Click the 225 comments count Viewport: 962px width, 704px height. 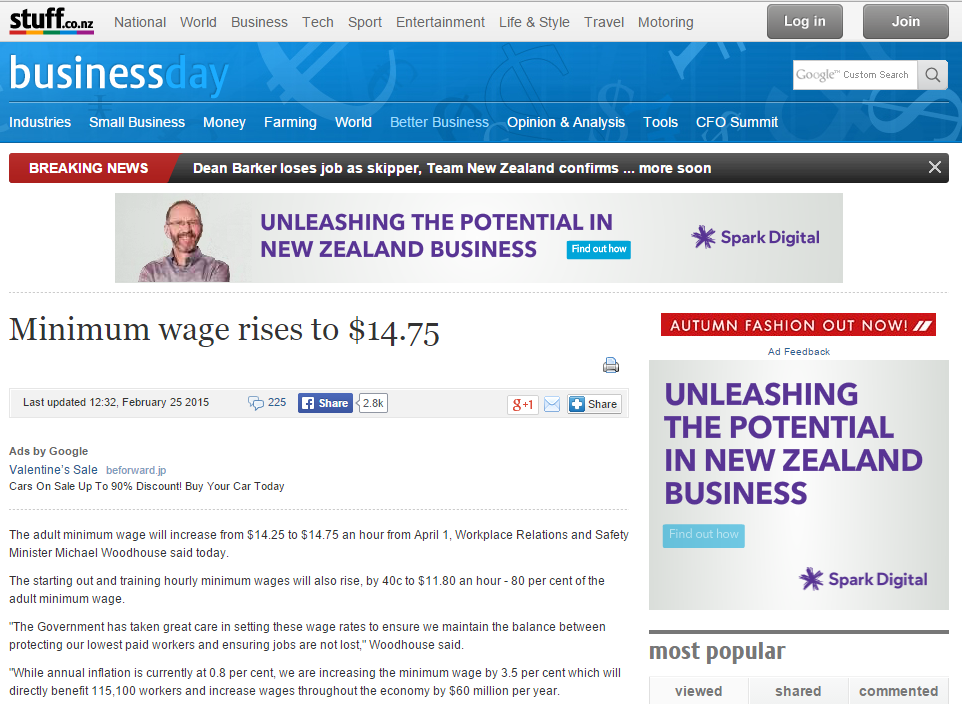[x=277, y=403]
